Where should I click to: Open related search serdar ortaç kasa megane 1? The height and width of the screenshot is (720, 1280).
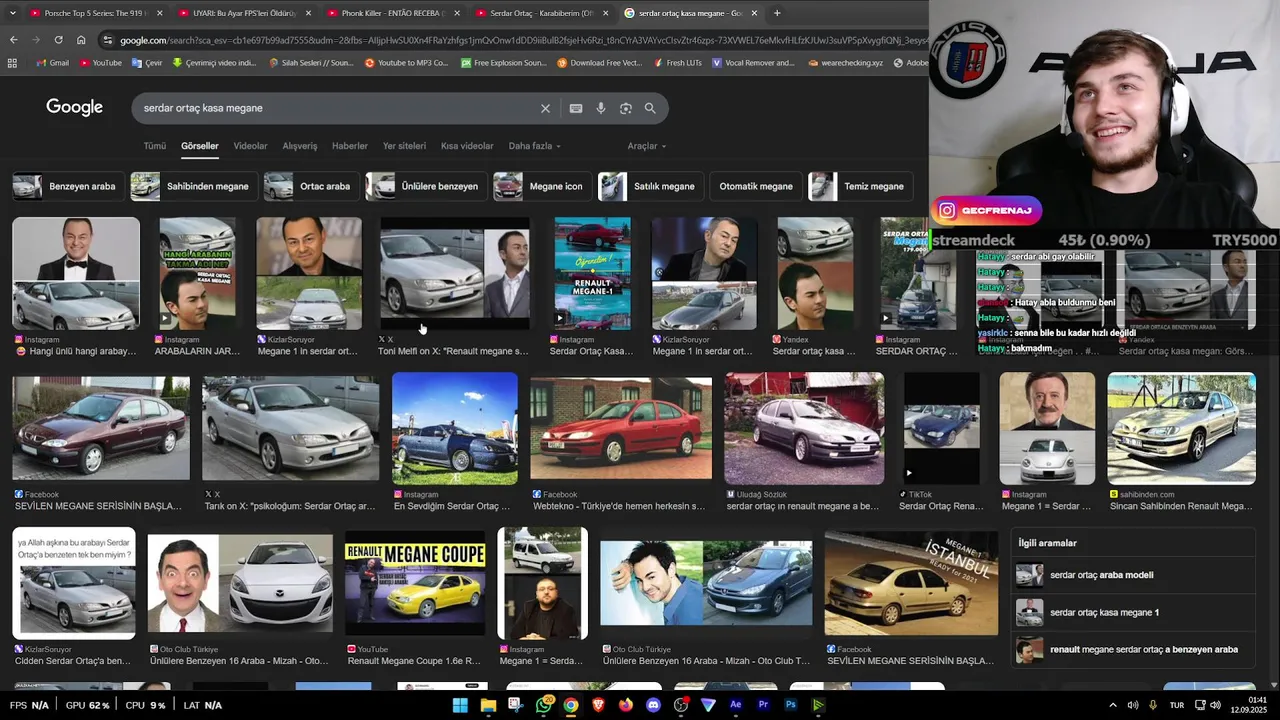click(x=1133, y=612)
